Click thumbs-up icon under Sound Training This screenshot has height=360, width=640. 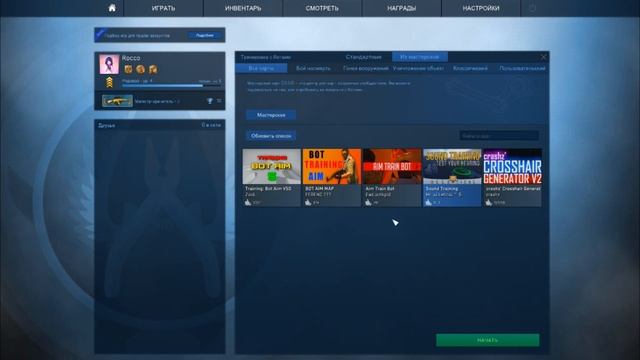click(x=429, y=202)
